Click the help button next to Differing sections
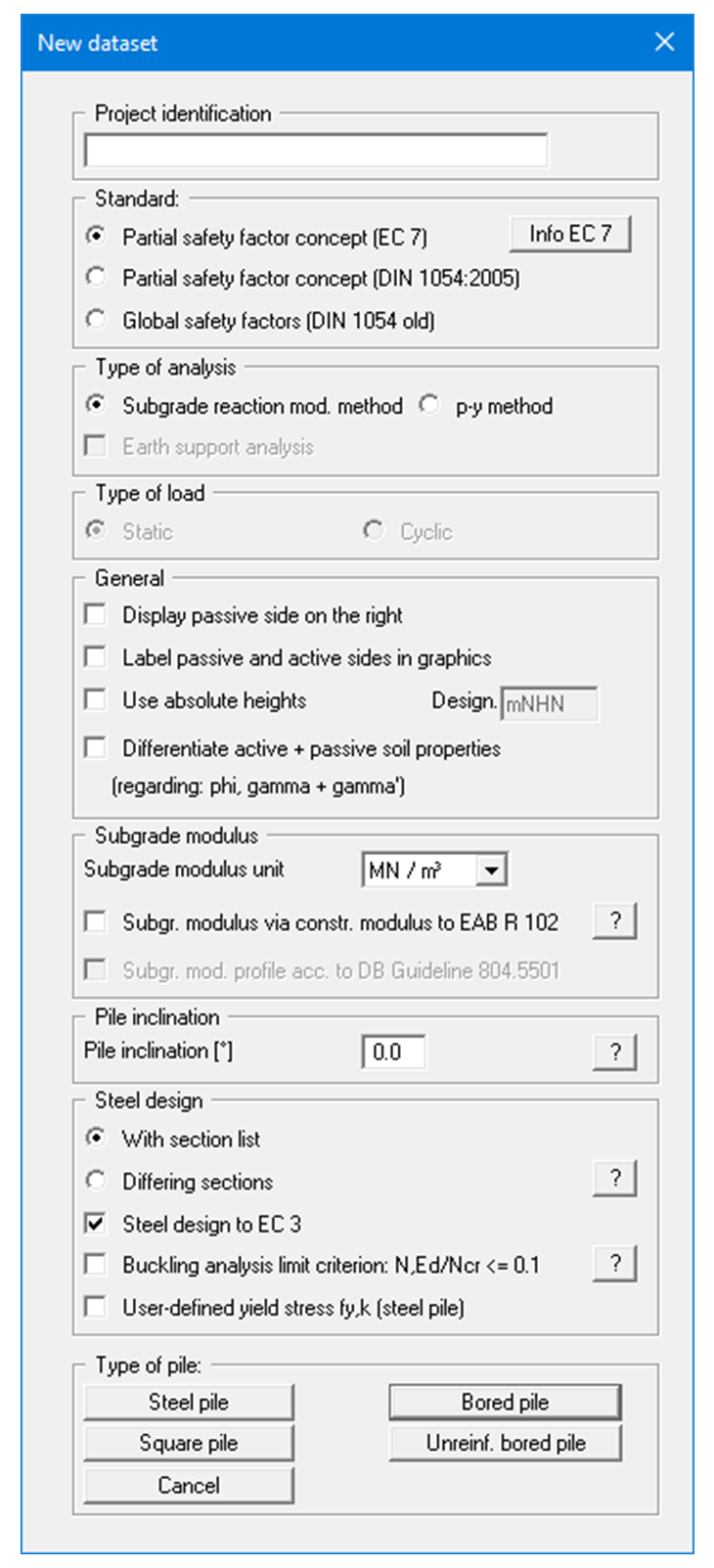 click(614, 1179)
